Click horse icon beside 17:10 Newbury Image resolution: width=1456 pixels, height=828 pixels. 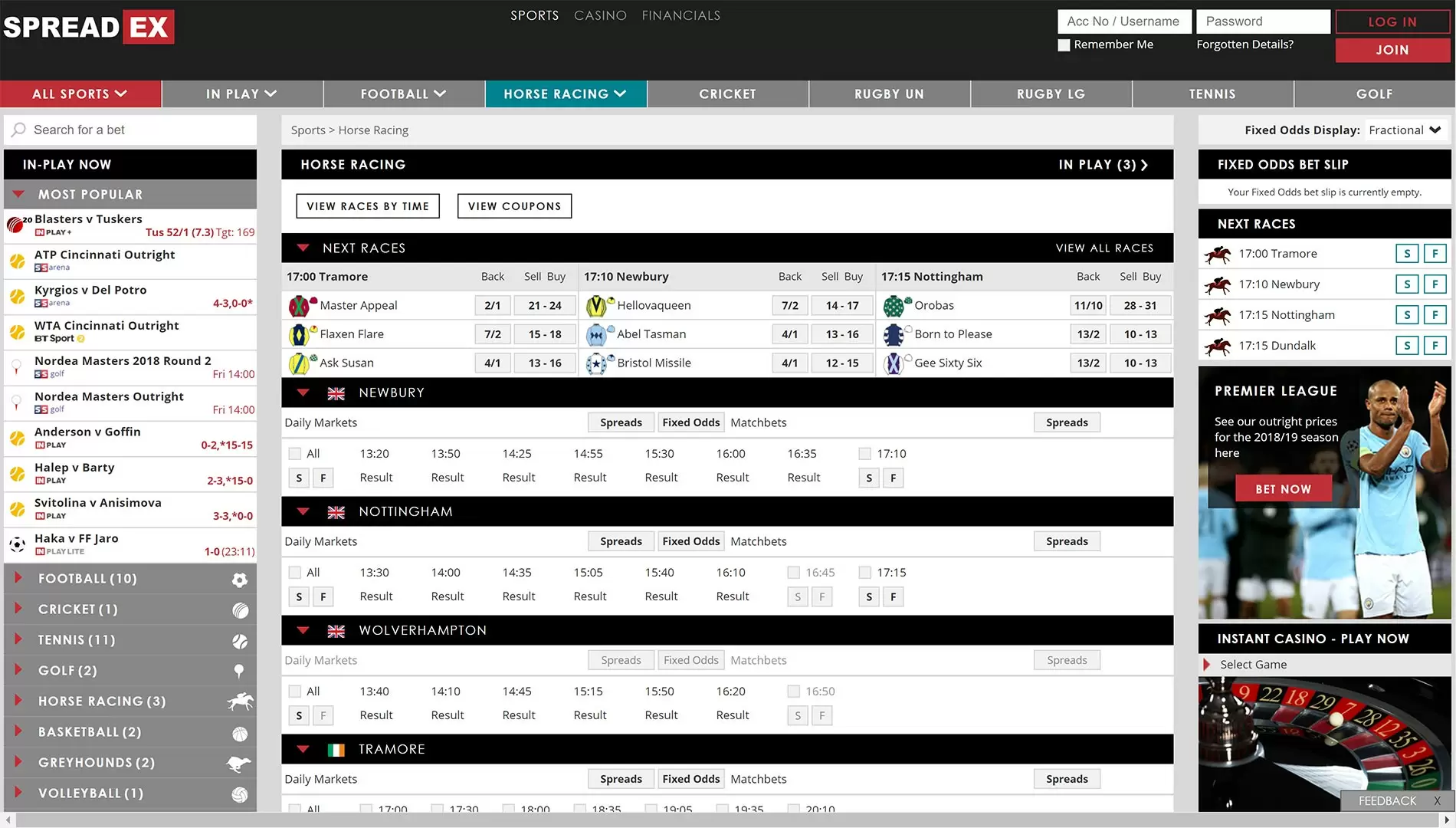1218,284
